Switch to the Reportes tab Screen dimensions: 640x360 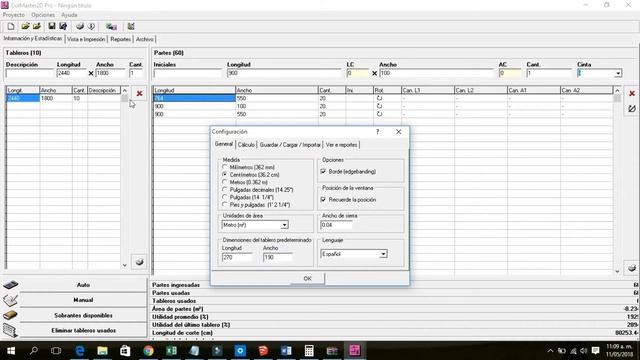(121, 39)
